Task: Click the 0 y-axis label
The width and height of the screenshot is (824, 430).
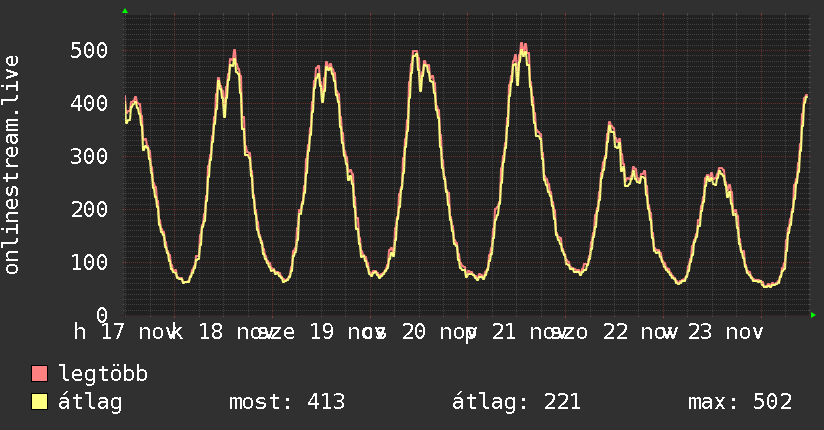Action: point(102,315)
